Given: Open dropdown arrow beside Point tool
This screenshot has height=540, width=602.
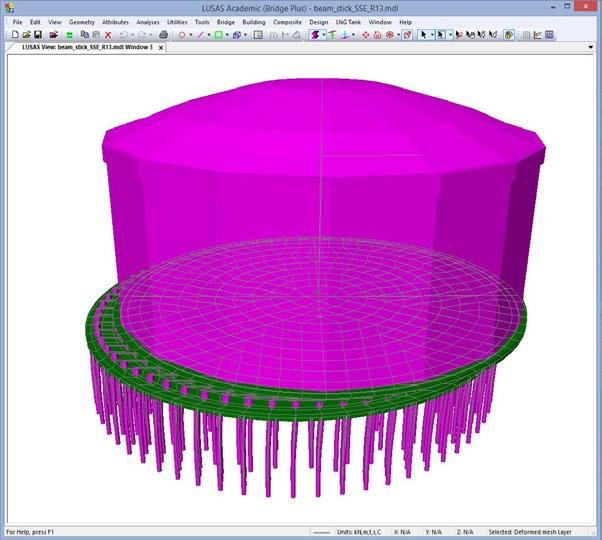Looking at the screenshot, I should [191, 35].
